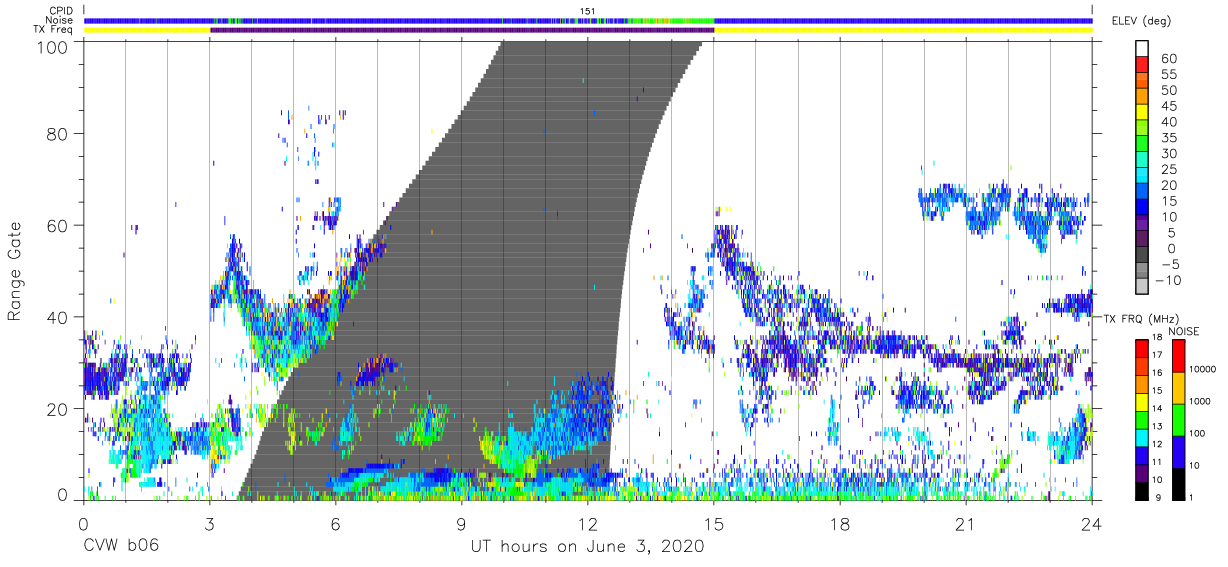Click the -10 label on ELEV scale
1228x567 pixels.
point(1168,281)
